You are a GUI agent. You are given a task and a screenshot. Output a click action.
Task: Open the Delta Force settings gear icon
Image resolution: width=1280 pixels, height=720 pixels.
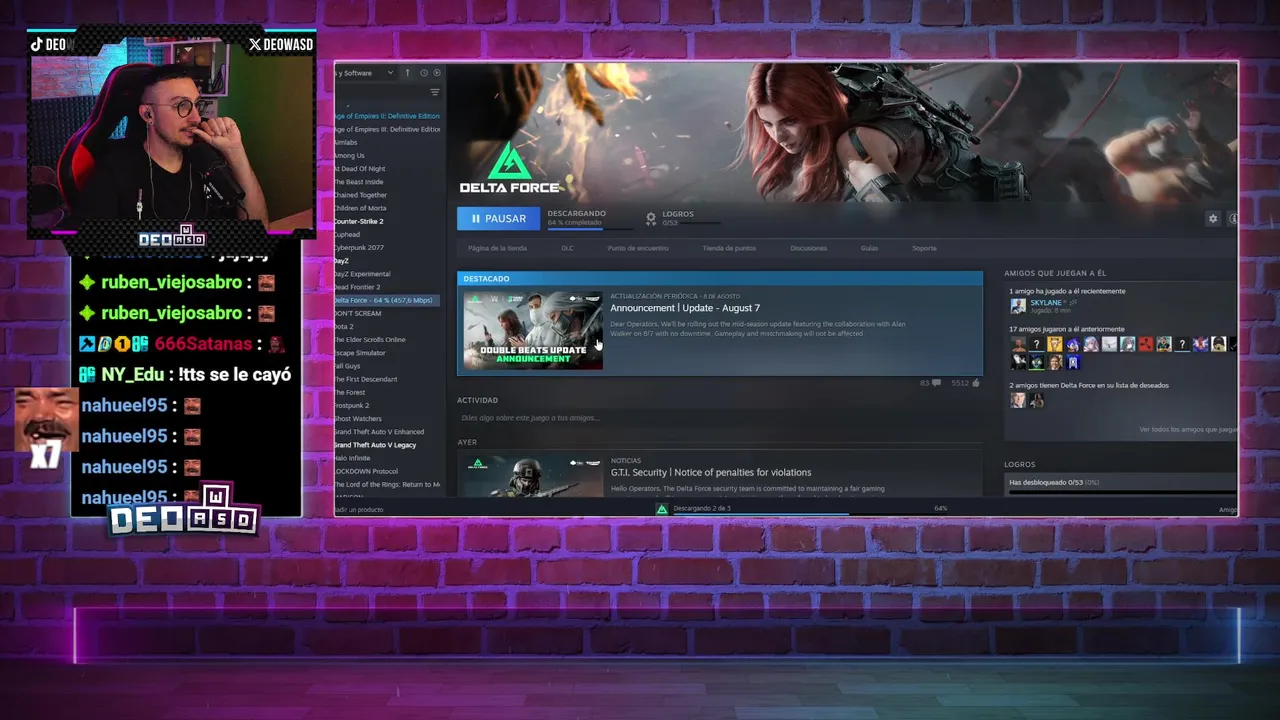point(1213,218)
